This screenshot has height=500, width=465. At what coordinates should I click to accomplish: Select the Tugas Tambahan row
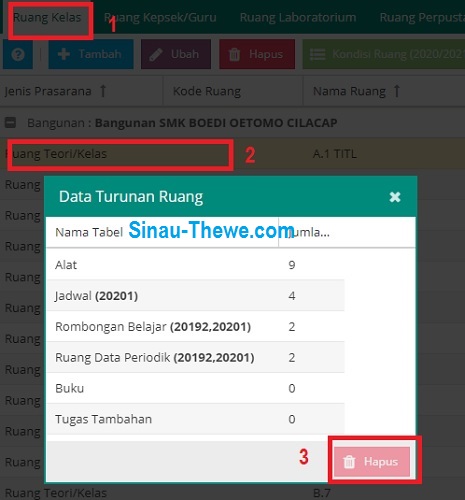195,419
